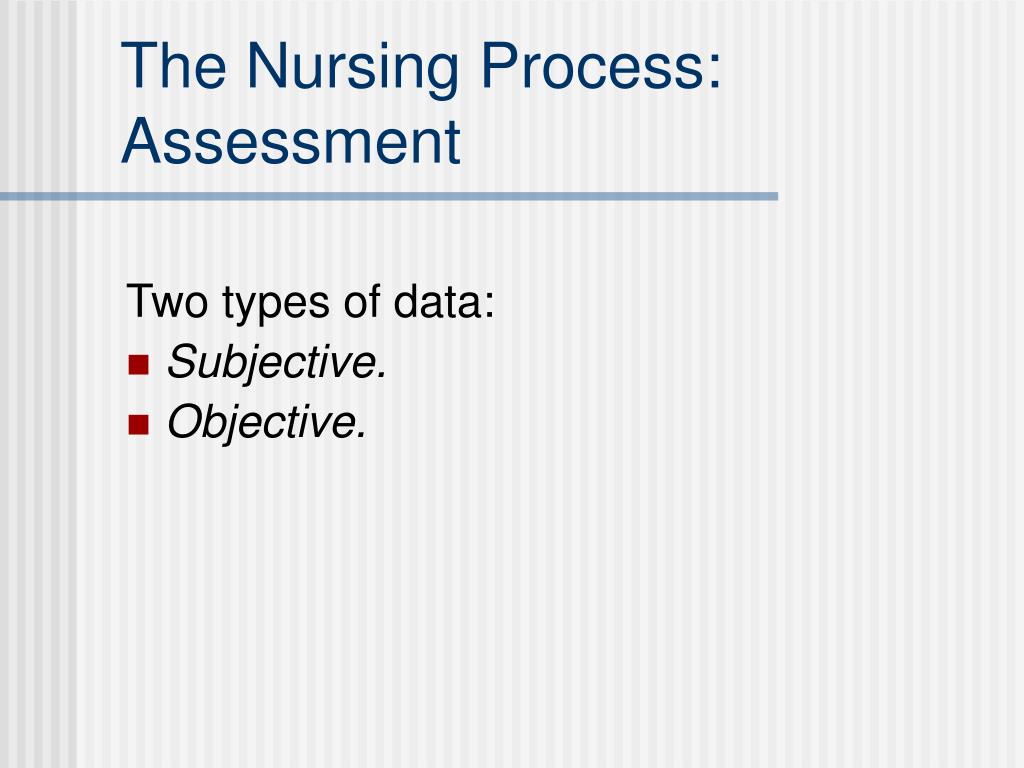Click the word "data:" in body text

444,301
